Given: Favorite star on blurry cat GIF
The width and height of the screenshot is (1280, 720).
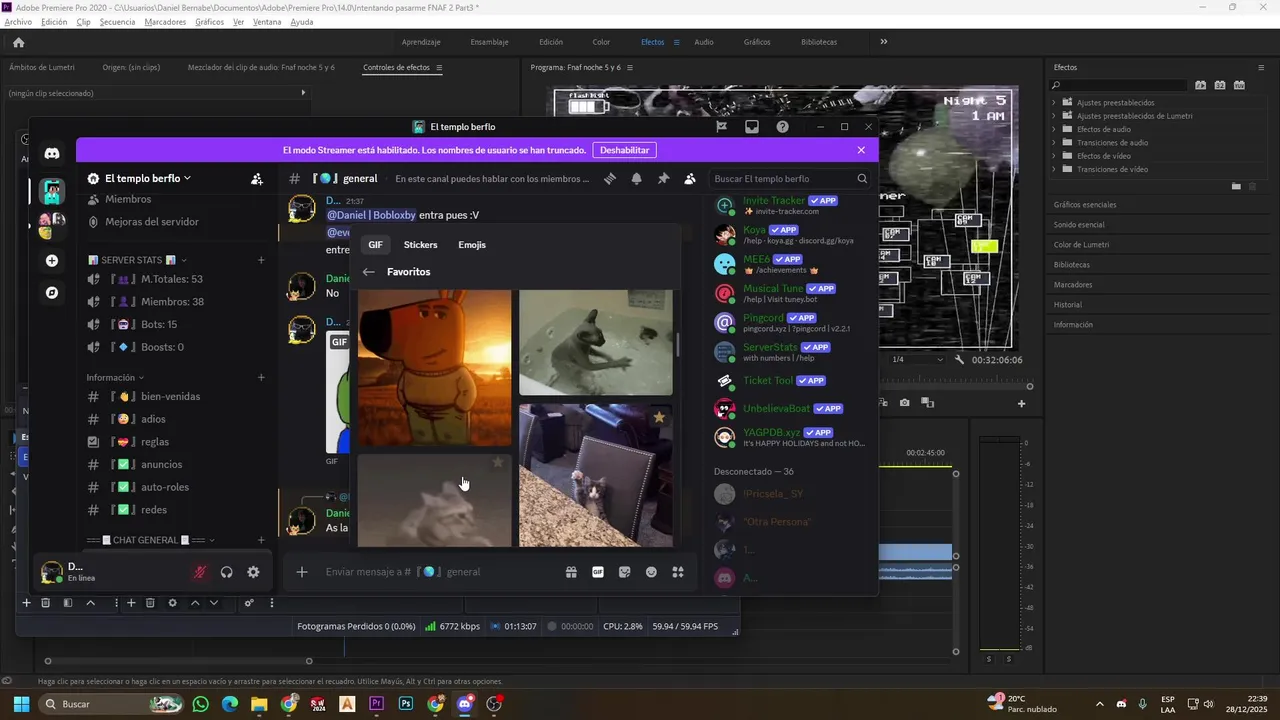Looking at the screenshot, I should pyautogui.click(x=497, y=463).
